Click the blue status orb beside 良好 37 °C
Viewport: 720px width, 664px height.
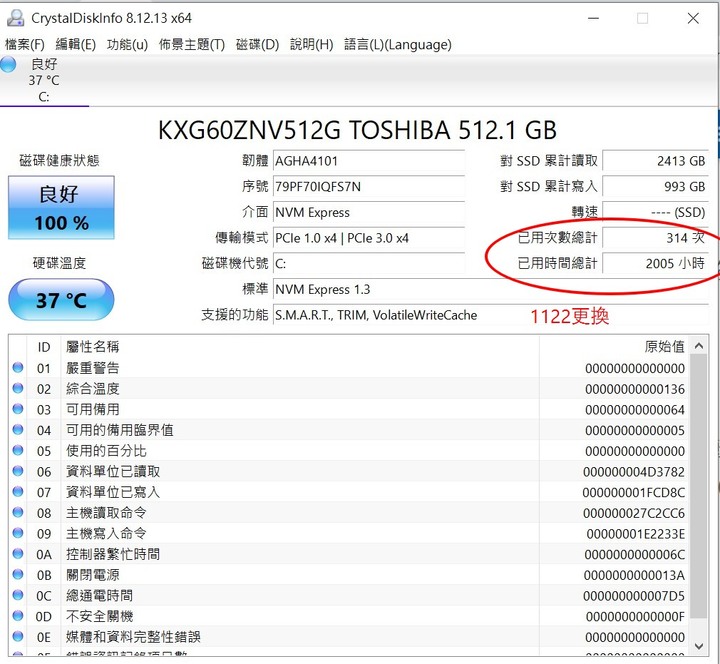[8, 65]
